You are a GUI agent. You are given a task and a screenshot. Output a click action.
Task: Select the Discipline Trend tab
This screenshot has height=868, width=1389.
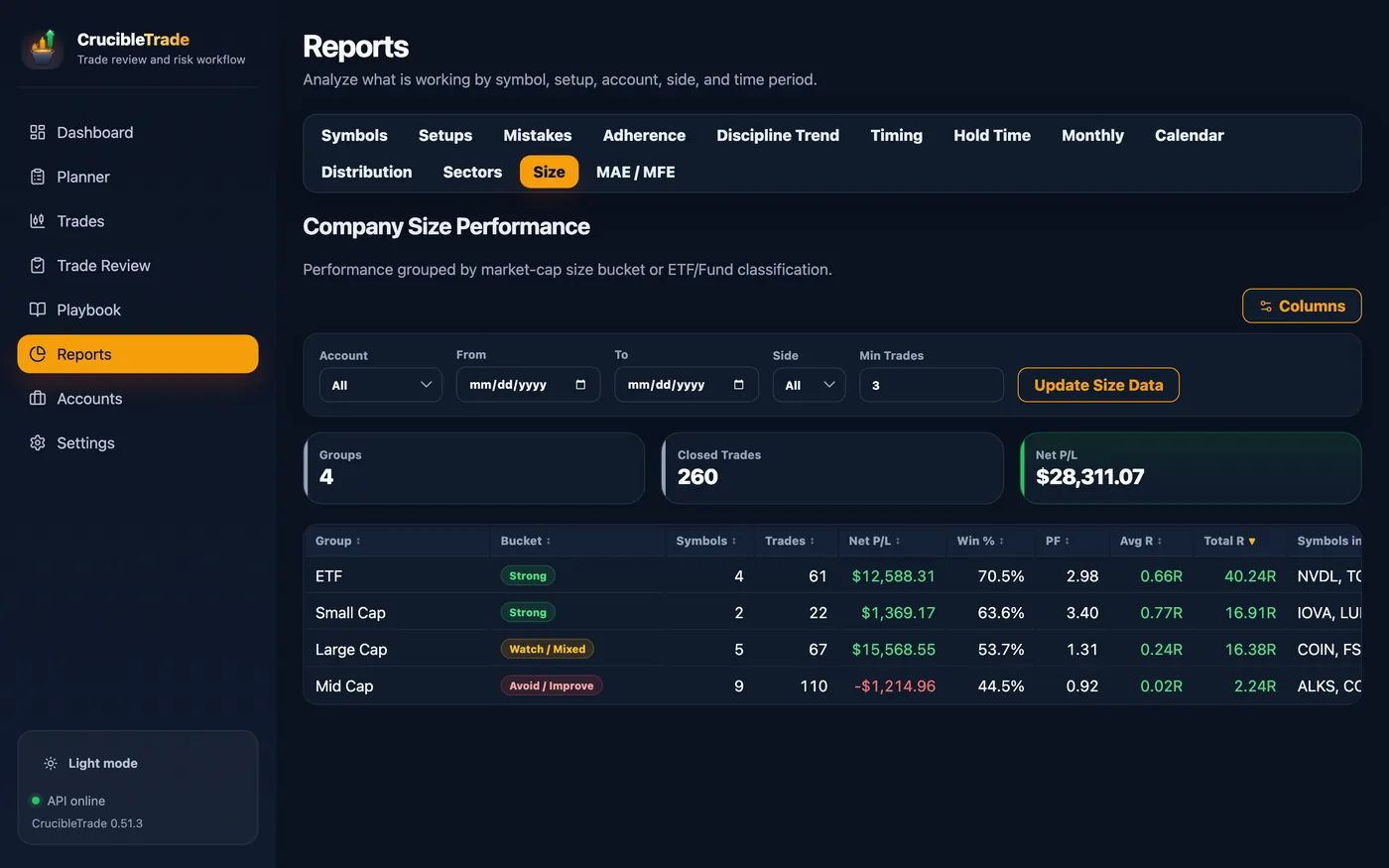[x=778, y=135]
